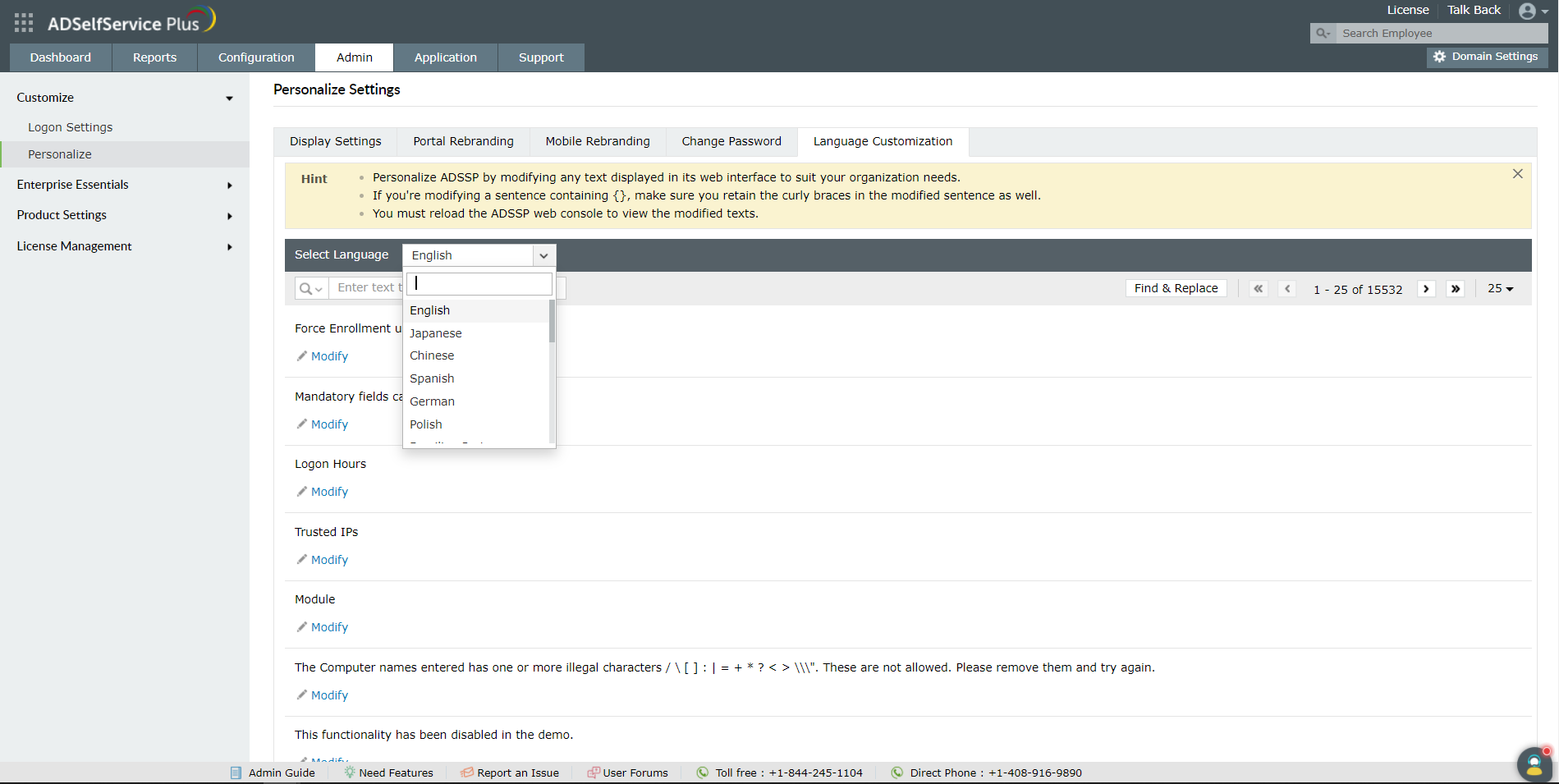Switch to Display Settings tab
Viewport: 1559px width, 784px height.
click(x=336, y=141)
